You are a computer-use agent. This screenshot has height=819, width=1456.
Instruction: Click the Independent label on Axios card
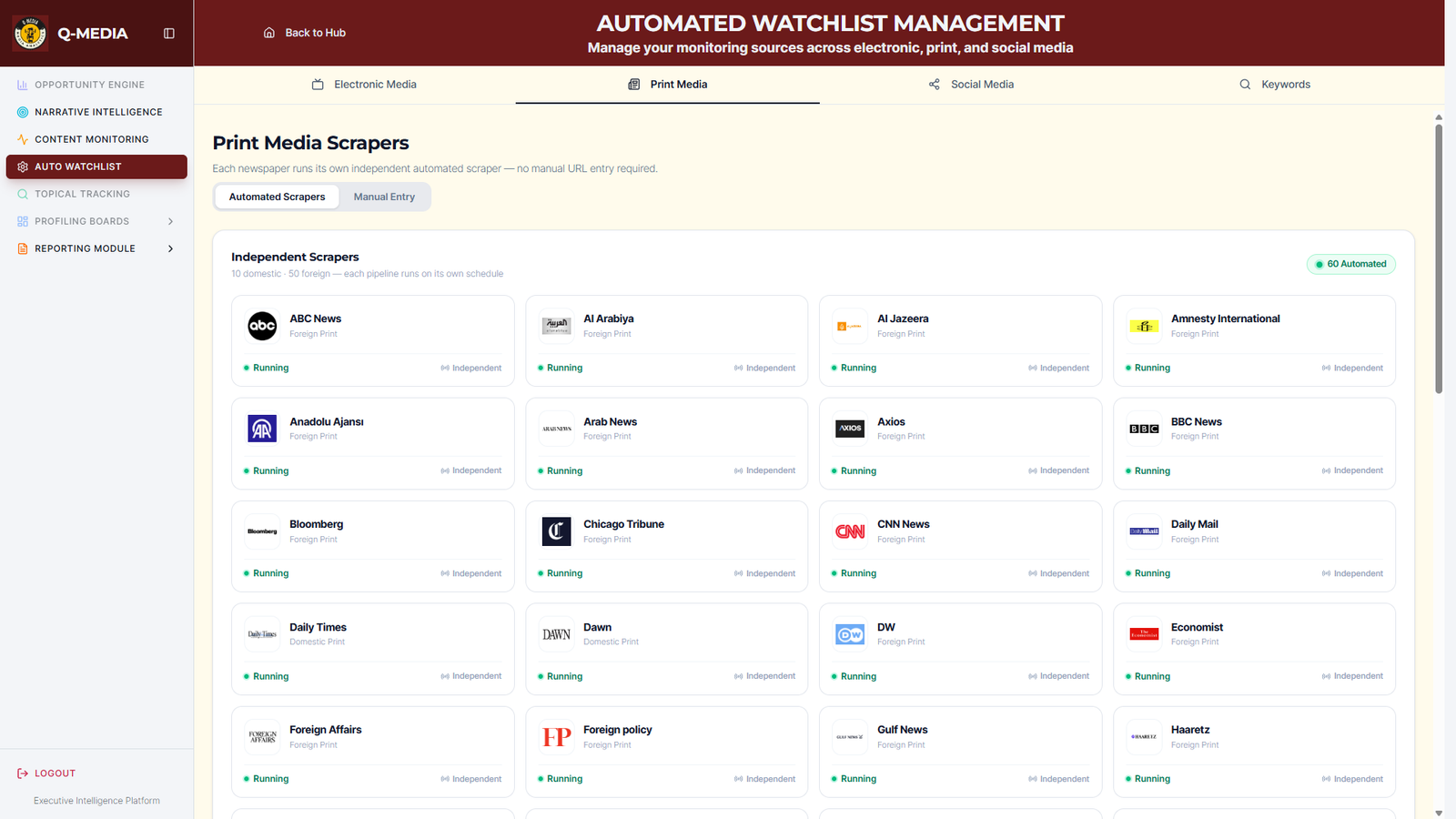[x=1058, y=470]
